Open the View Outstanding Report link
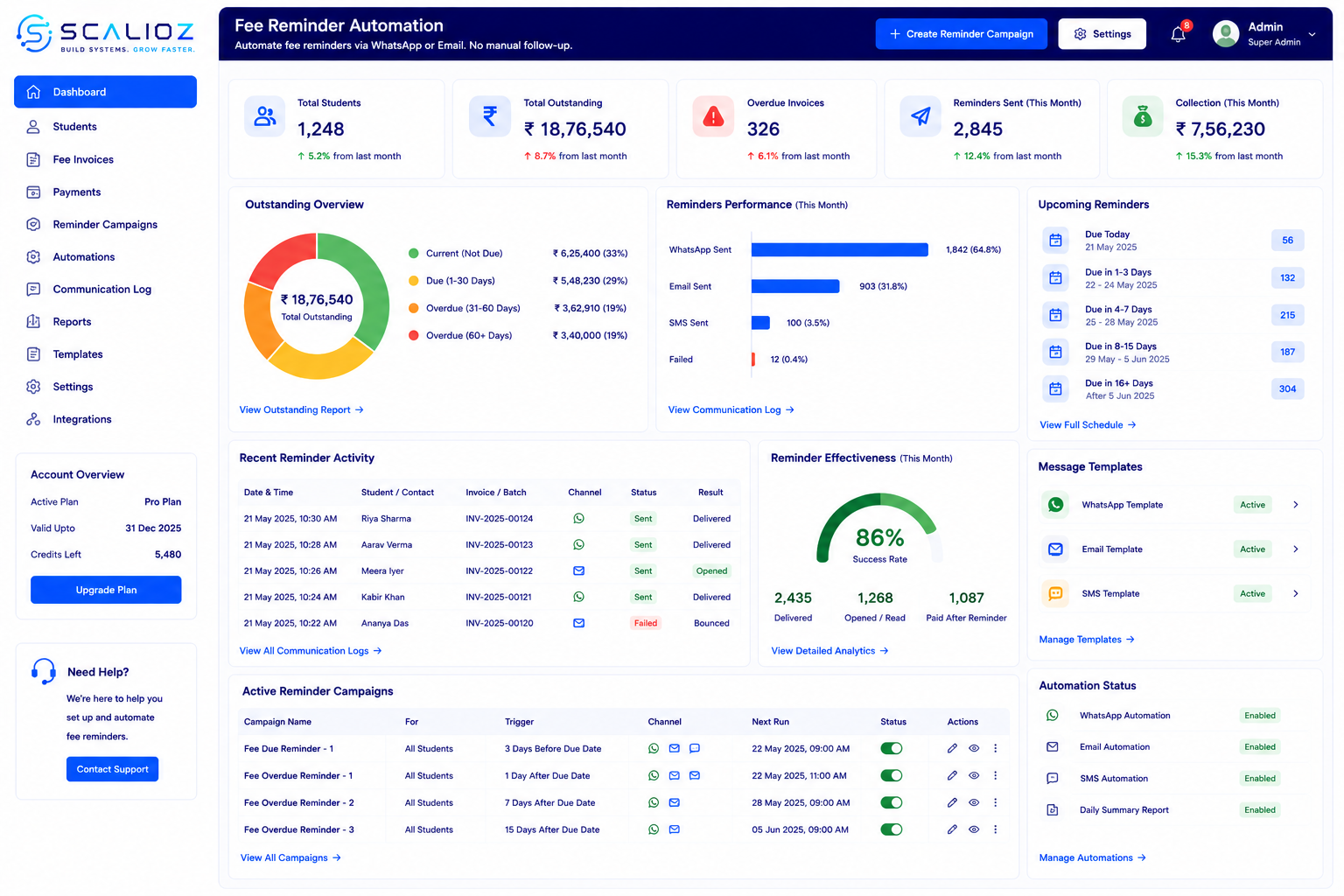Image resolution: width=1344 pixels, height=896 pixels. coord(302,409)
